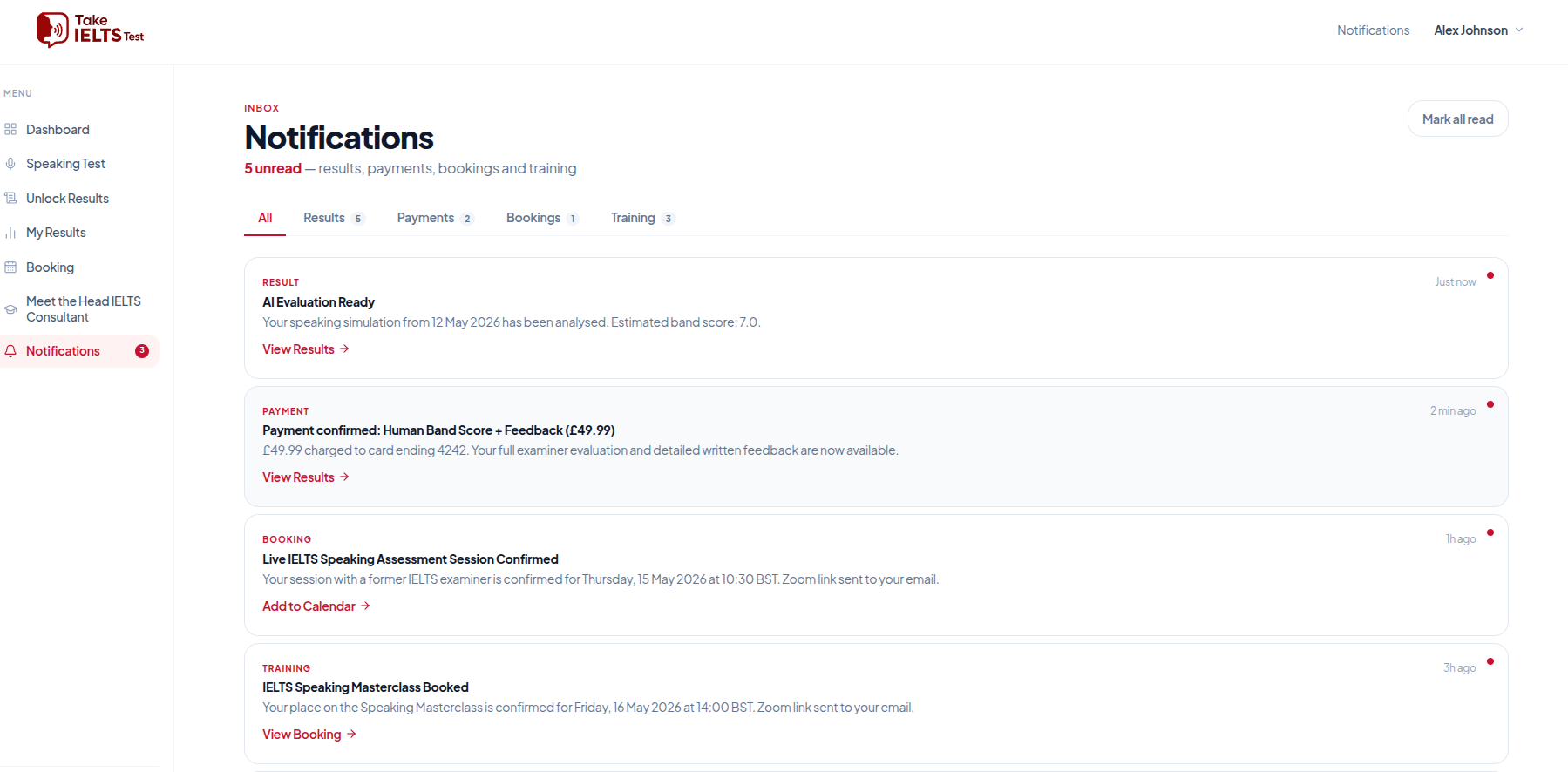The image size is (1568, 772).
Task: Click the Notifications bell icon in sidebar
Action: click(x=10, y=351)
